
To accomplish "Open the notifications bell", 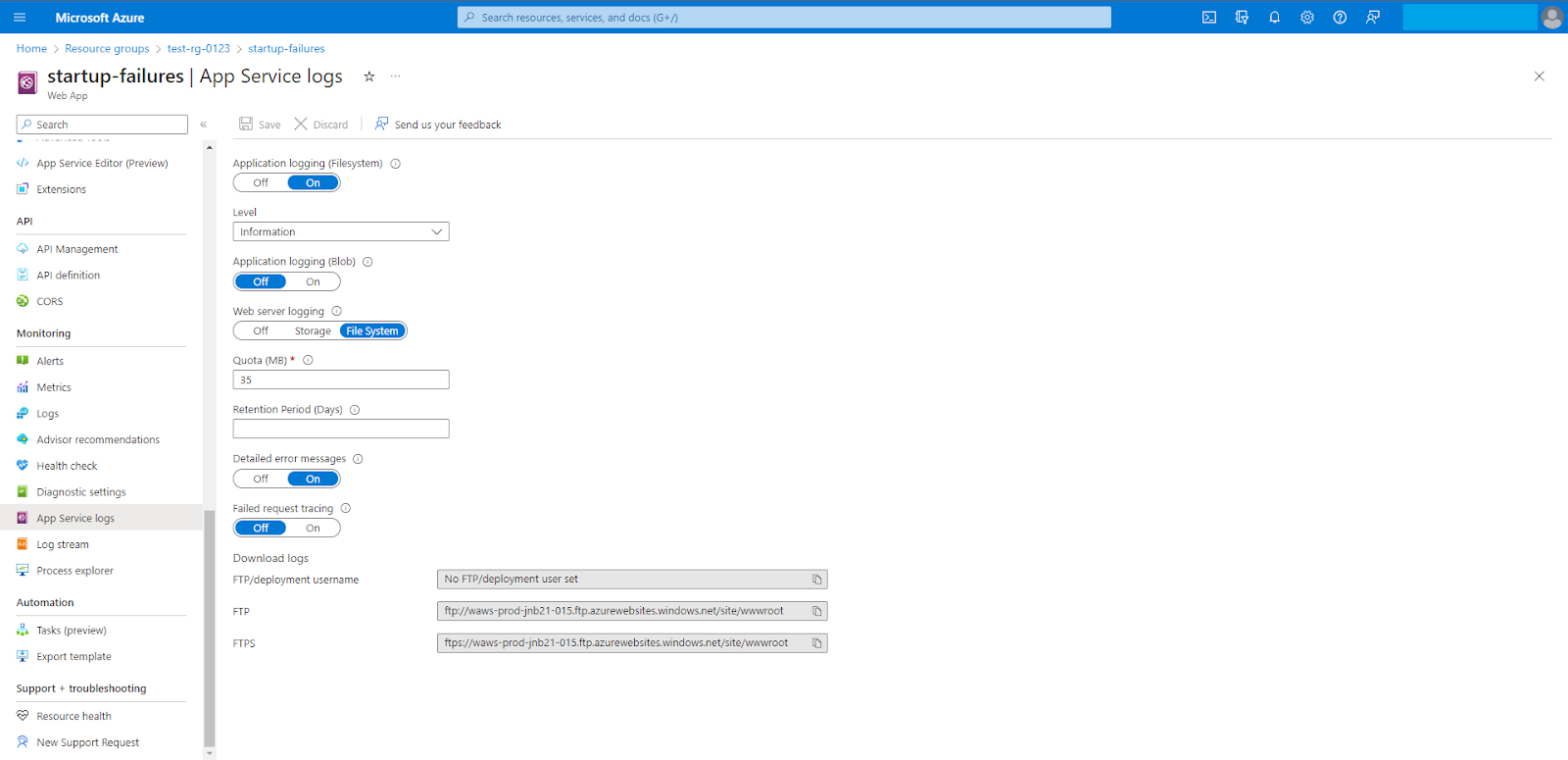I will tap(1274, 18).
